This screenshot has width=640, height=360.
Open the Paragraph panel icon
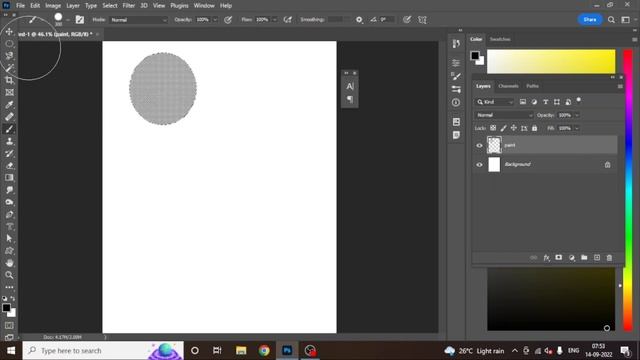coord(350,99)
